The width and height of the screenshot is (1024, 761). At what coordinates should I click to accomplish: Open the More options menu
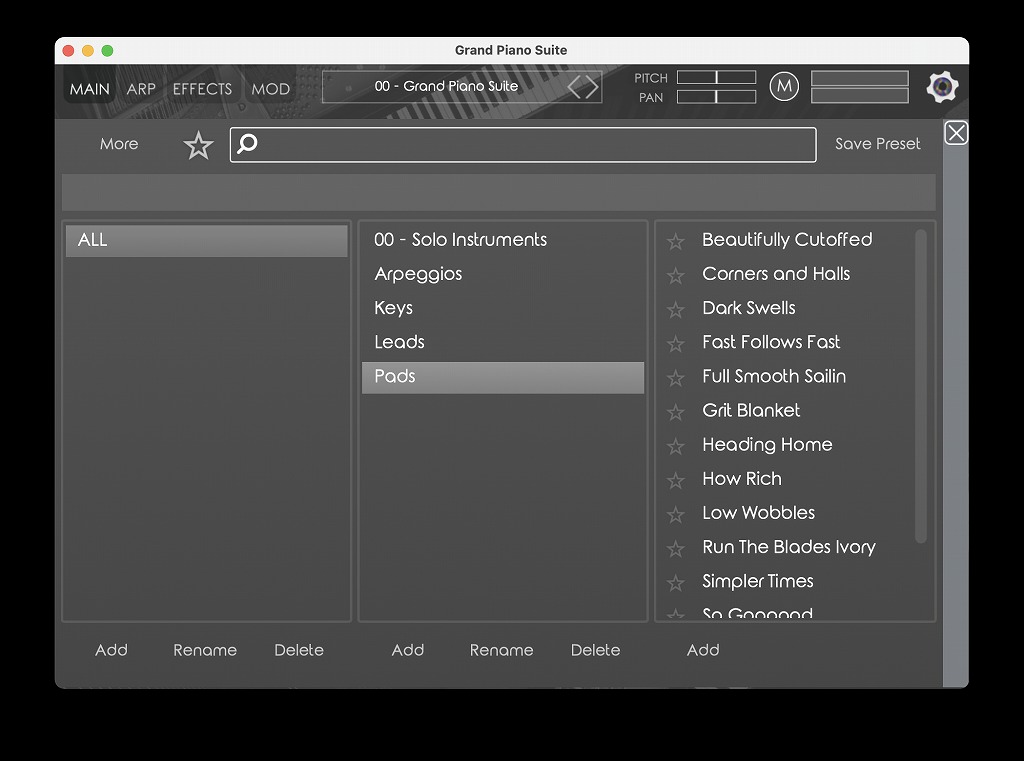click(x=119, y=144)
